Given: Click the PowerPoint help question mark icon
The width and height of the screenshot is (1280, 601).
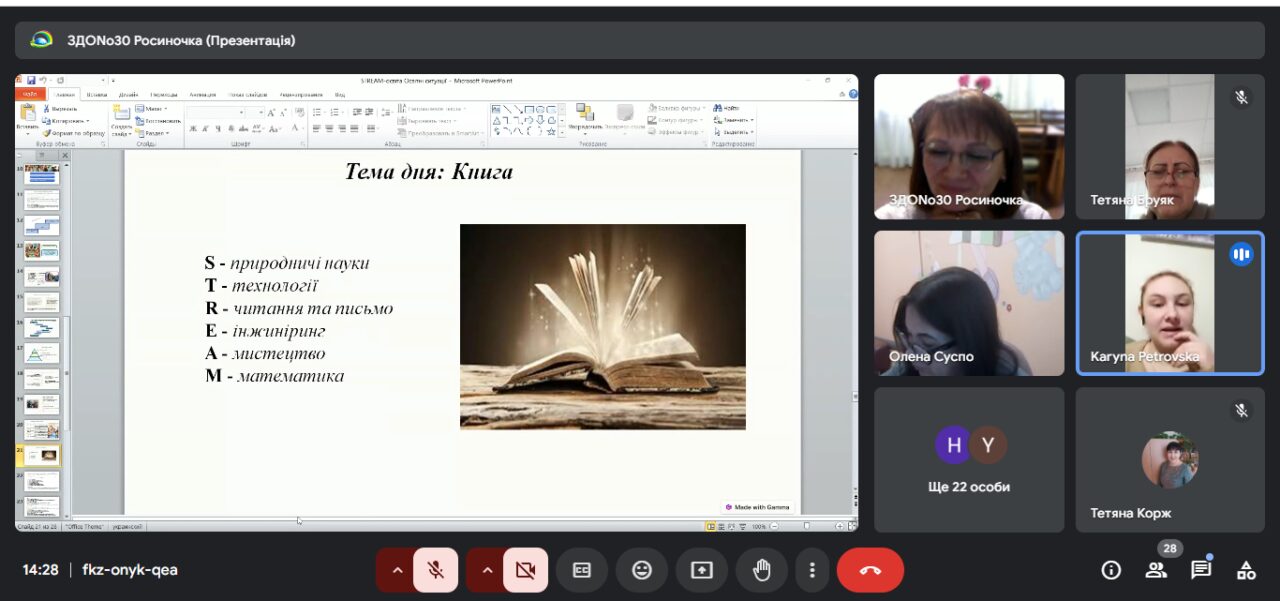Looking at the screenshot, I should (853, 94).
